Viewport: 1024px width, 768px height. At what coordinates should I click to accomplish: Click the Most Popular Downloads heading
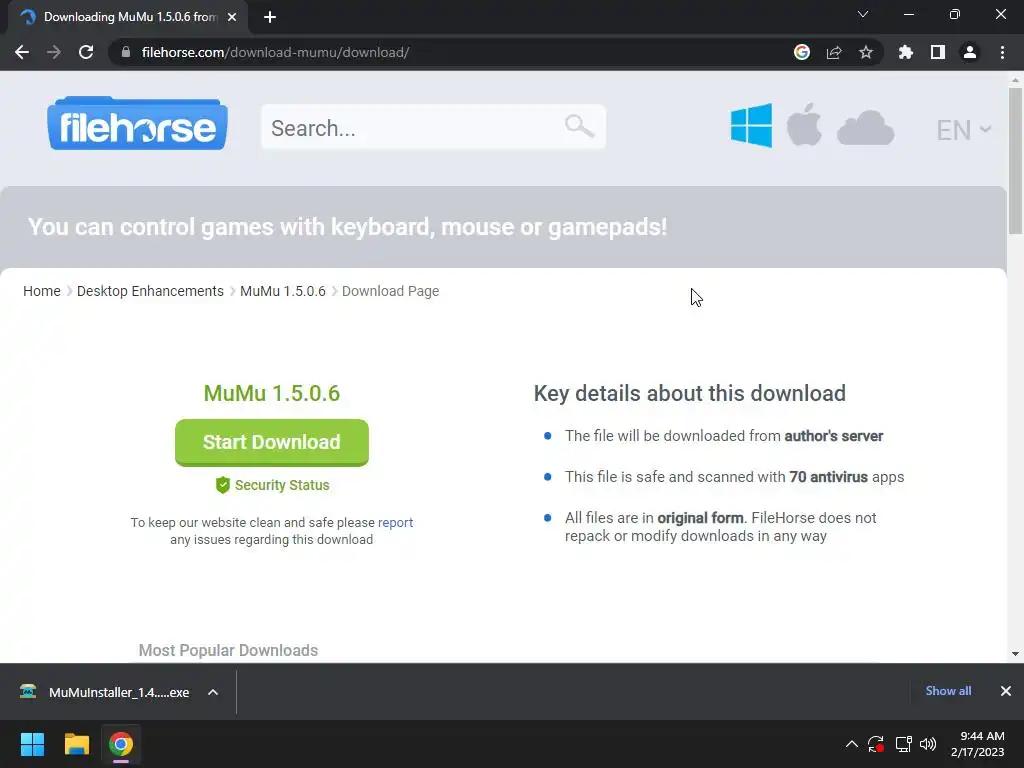228,650
